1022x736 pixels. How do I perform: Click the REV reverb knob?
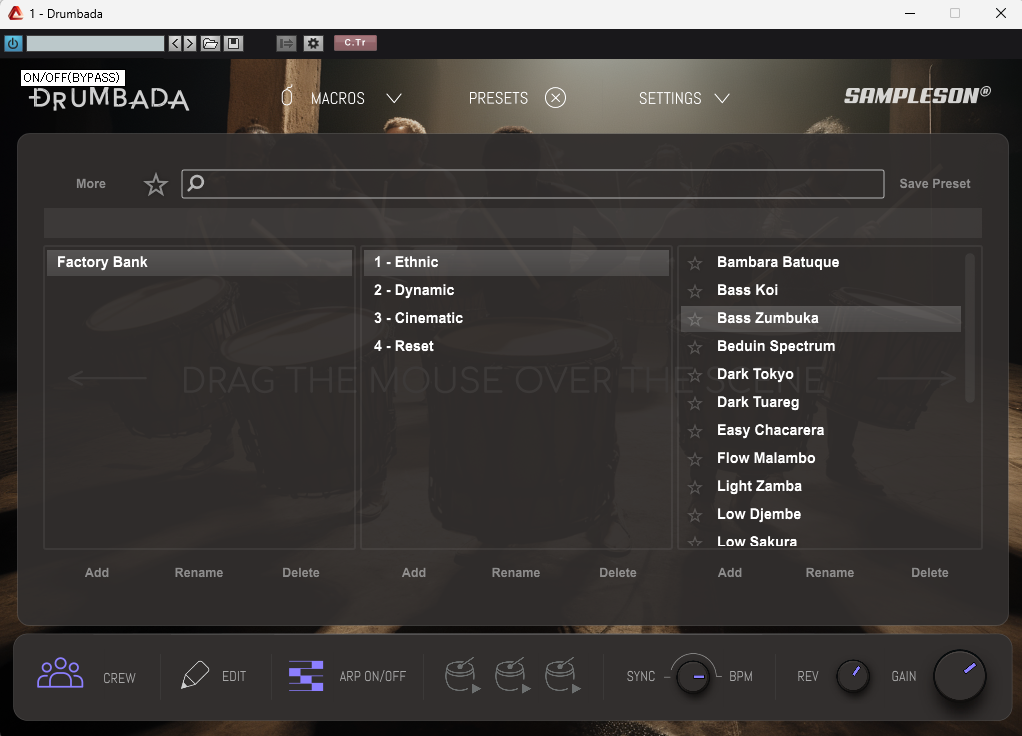point(853,675)
